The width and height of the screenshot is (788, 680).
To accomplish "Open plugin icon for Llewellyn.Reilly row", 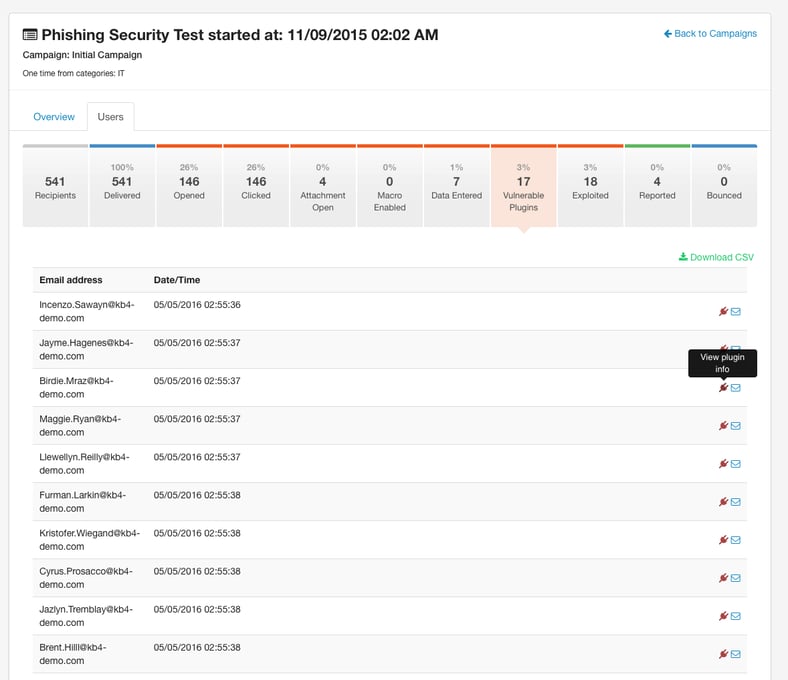I will click(723, 464).
